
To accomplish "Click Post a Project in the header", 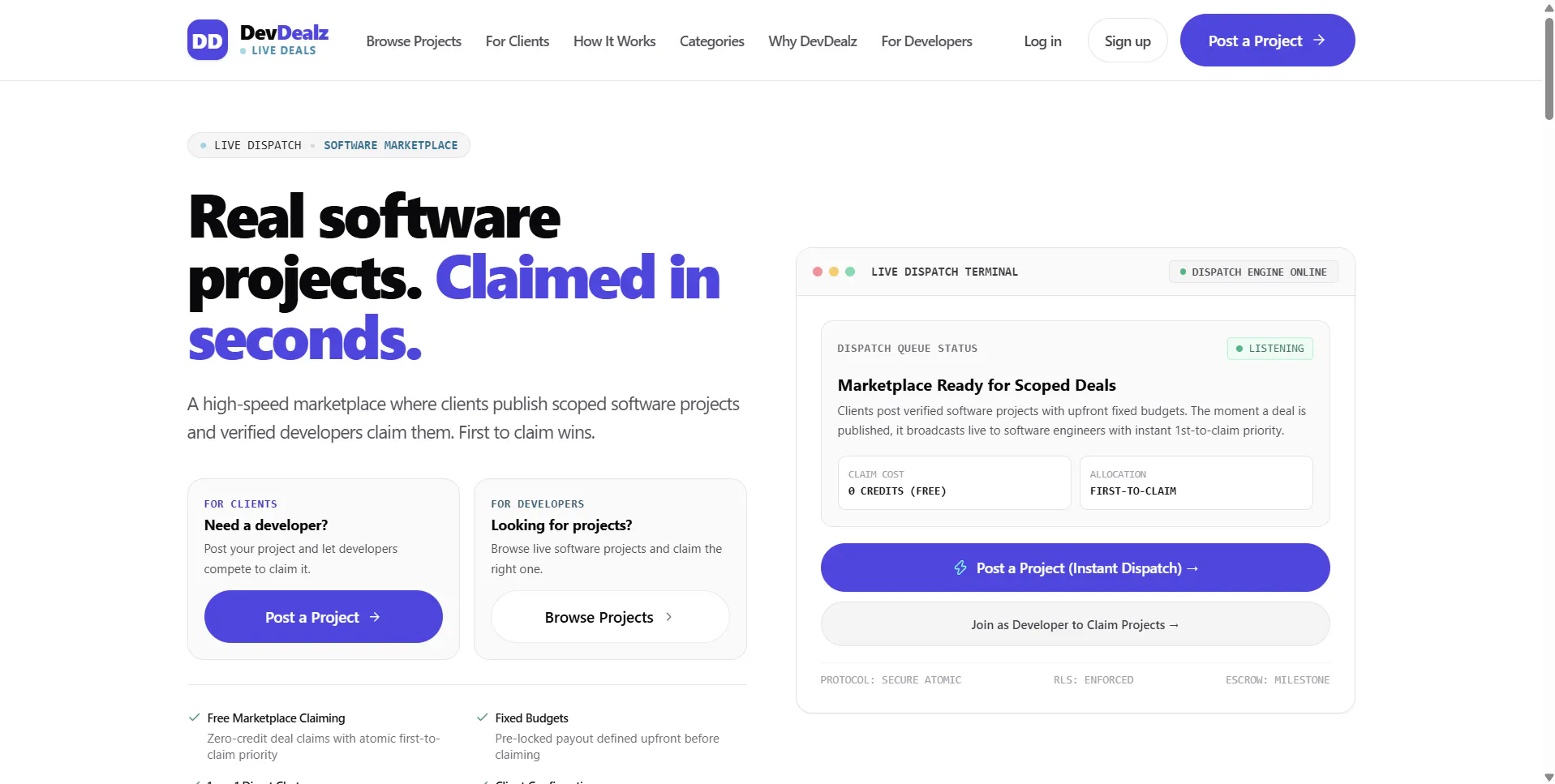I will (x=1267, y=41).
